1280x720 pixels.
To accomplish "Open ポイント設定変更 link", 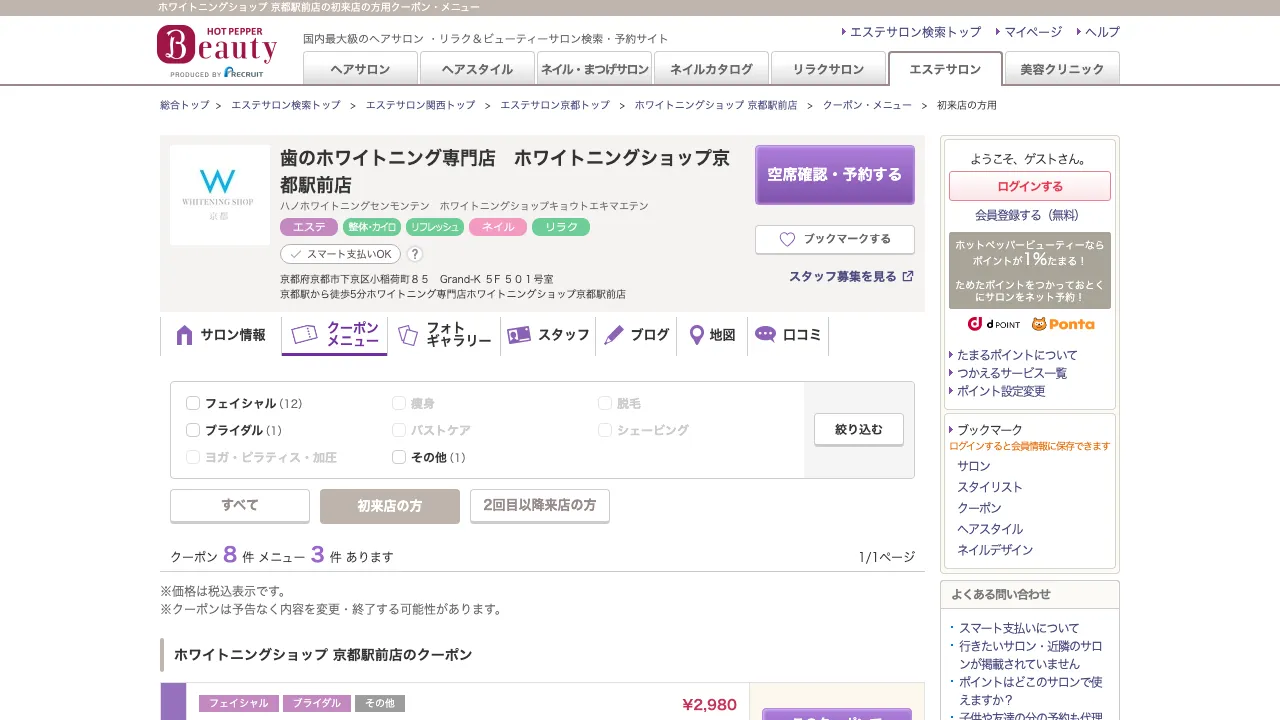I will 1001,391.
